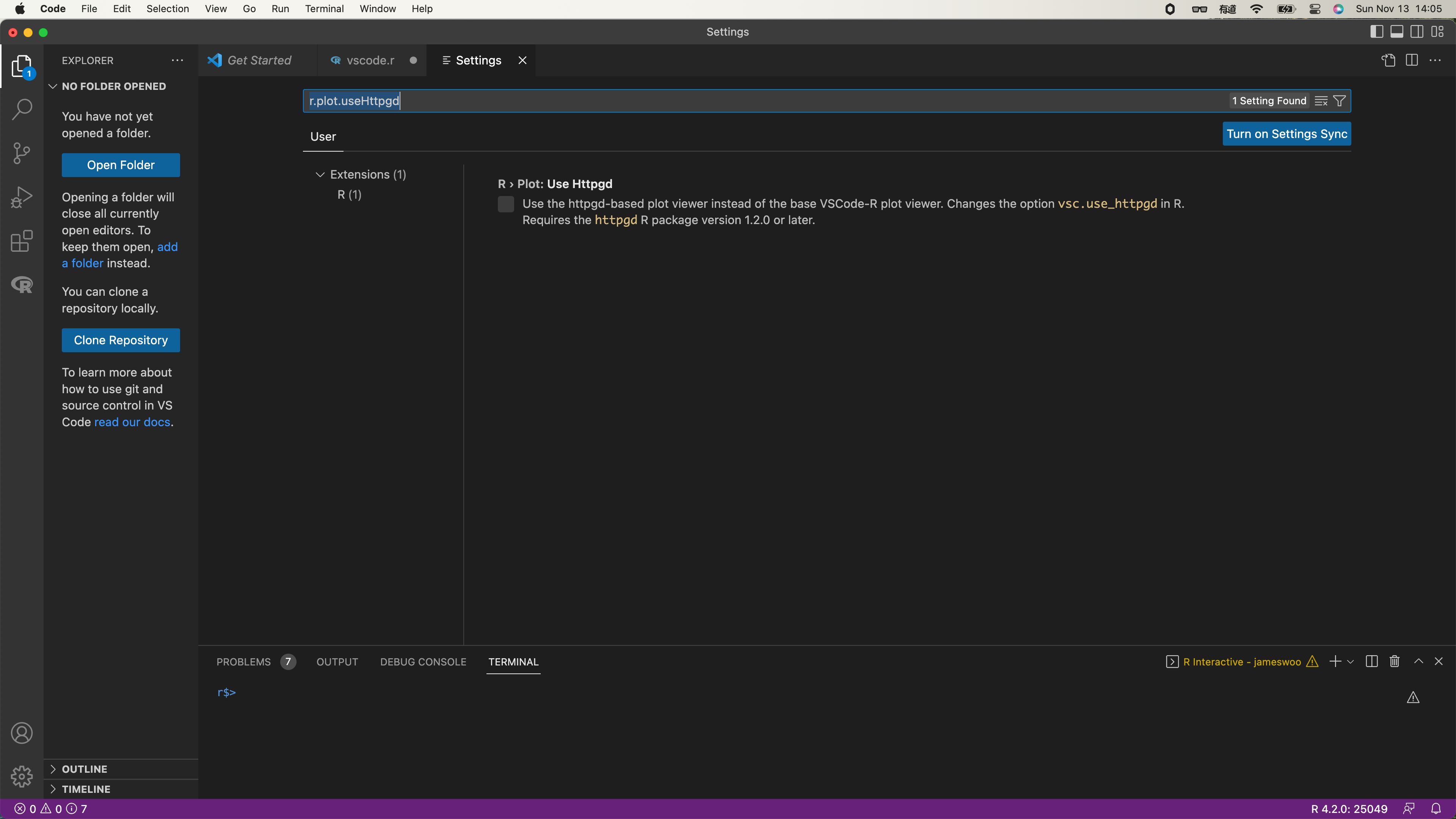1456x819 pixels.
Task: Open the R extension sidebar panel
Action: [22, 286]
